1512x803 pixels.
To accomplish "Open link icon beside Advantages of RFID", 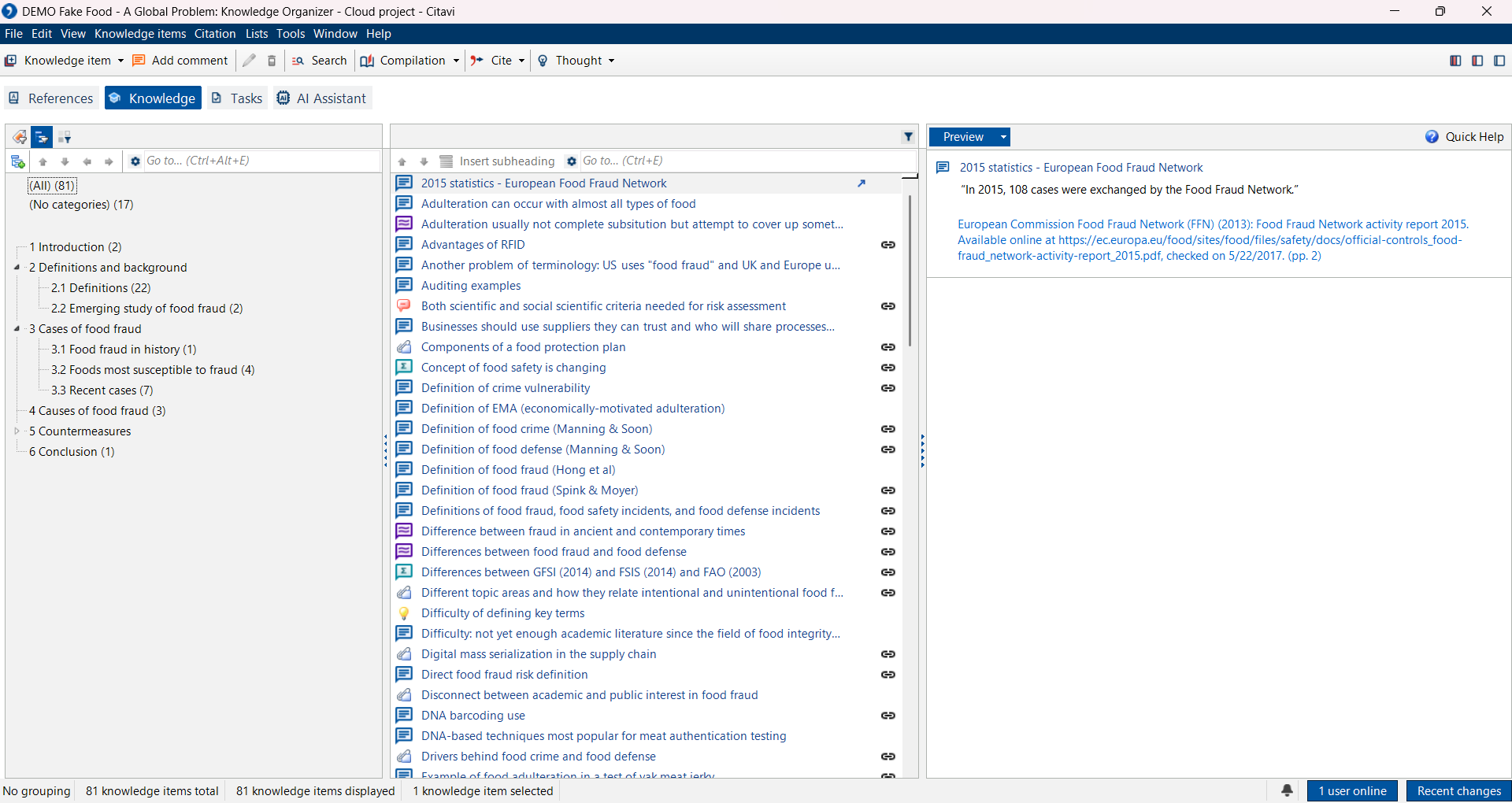I will coord(888,245).
